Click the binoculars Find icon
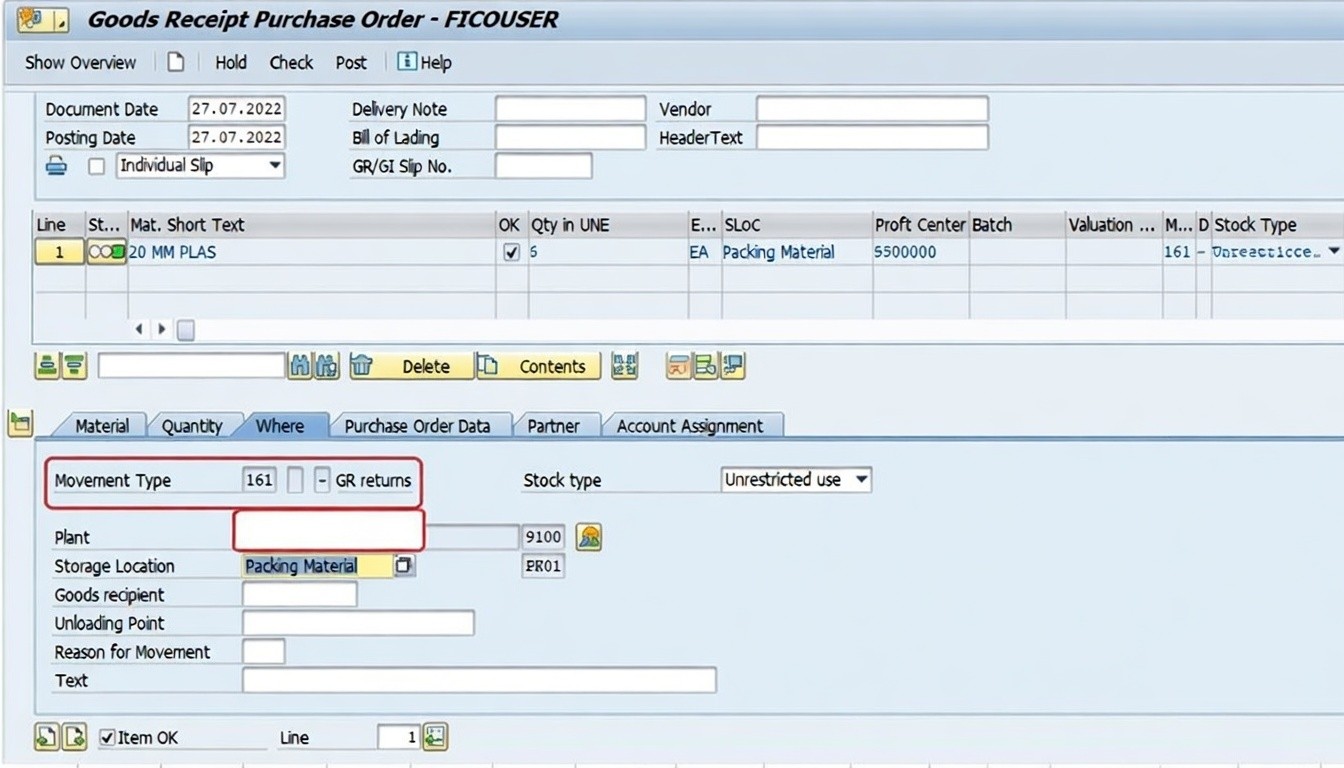The width and height of the screenshot is (1344, 768). (x=300, y=367)
